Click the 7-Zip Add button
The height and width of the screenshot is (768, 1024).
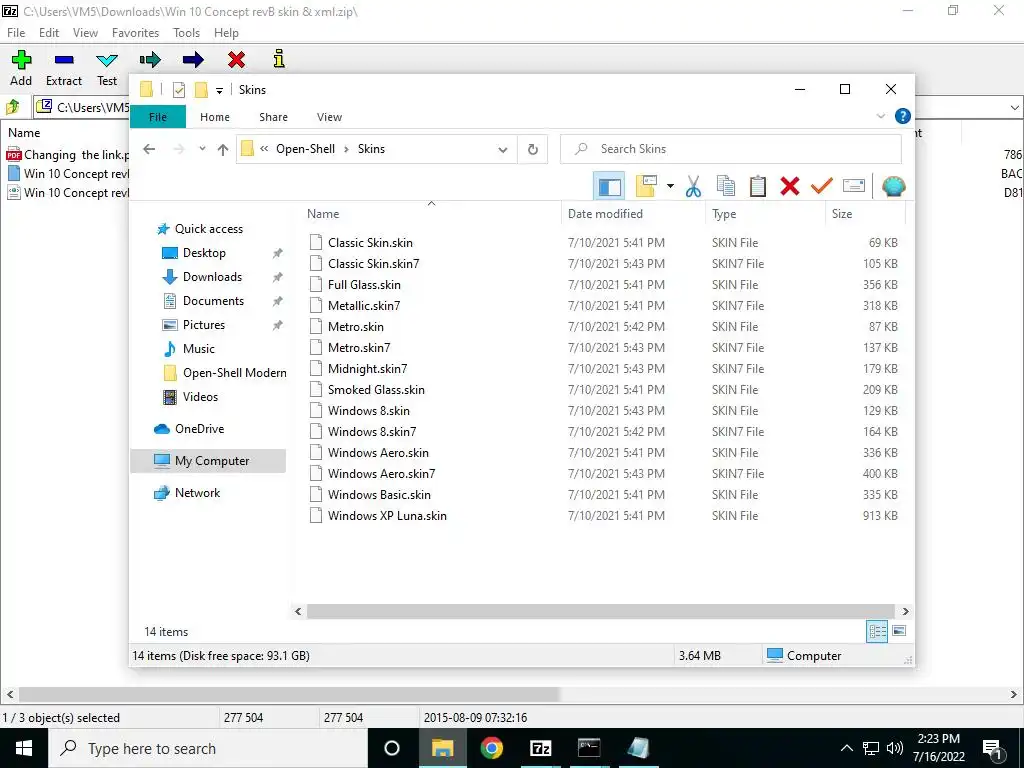pos(21,69)
